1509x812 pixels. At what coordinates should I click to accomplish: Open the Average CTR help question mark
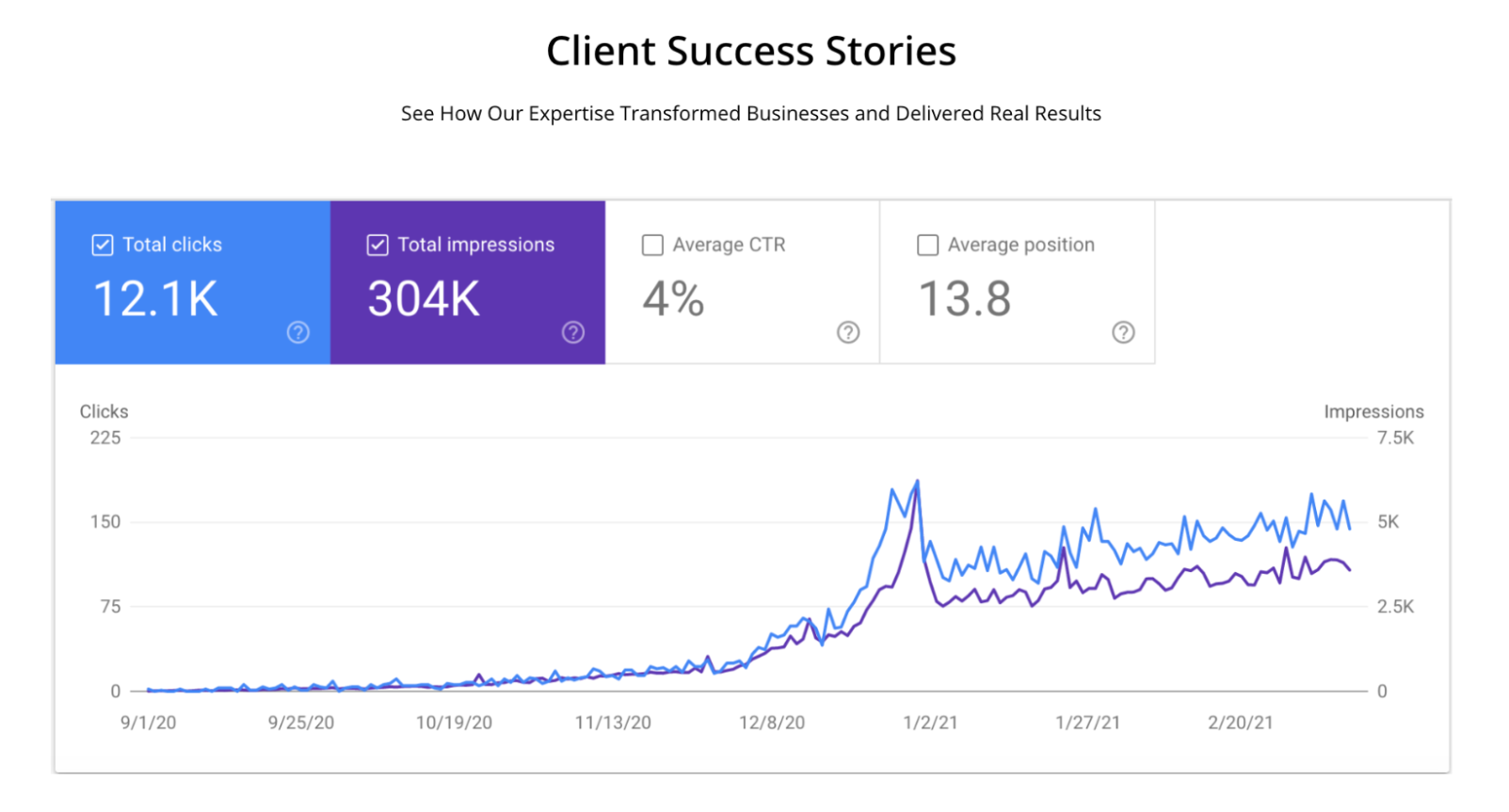click(848, 332)
